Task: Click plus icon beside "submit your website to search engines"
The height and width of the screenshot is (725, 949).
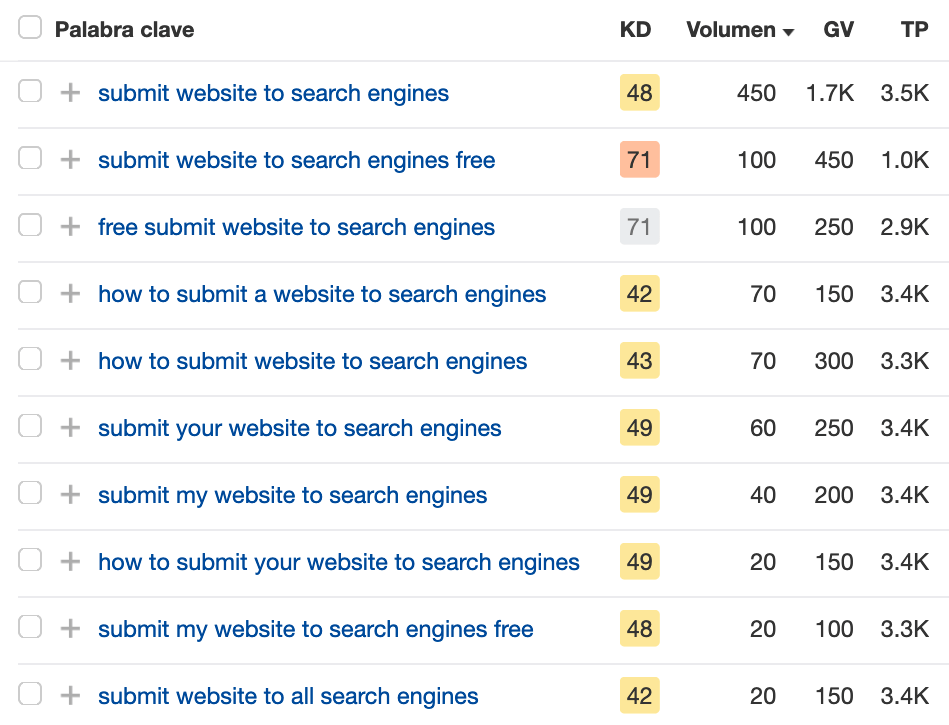Action: coord(70,428)
